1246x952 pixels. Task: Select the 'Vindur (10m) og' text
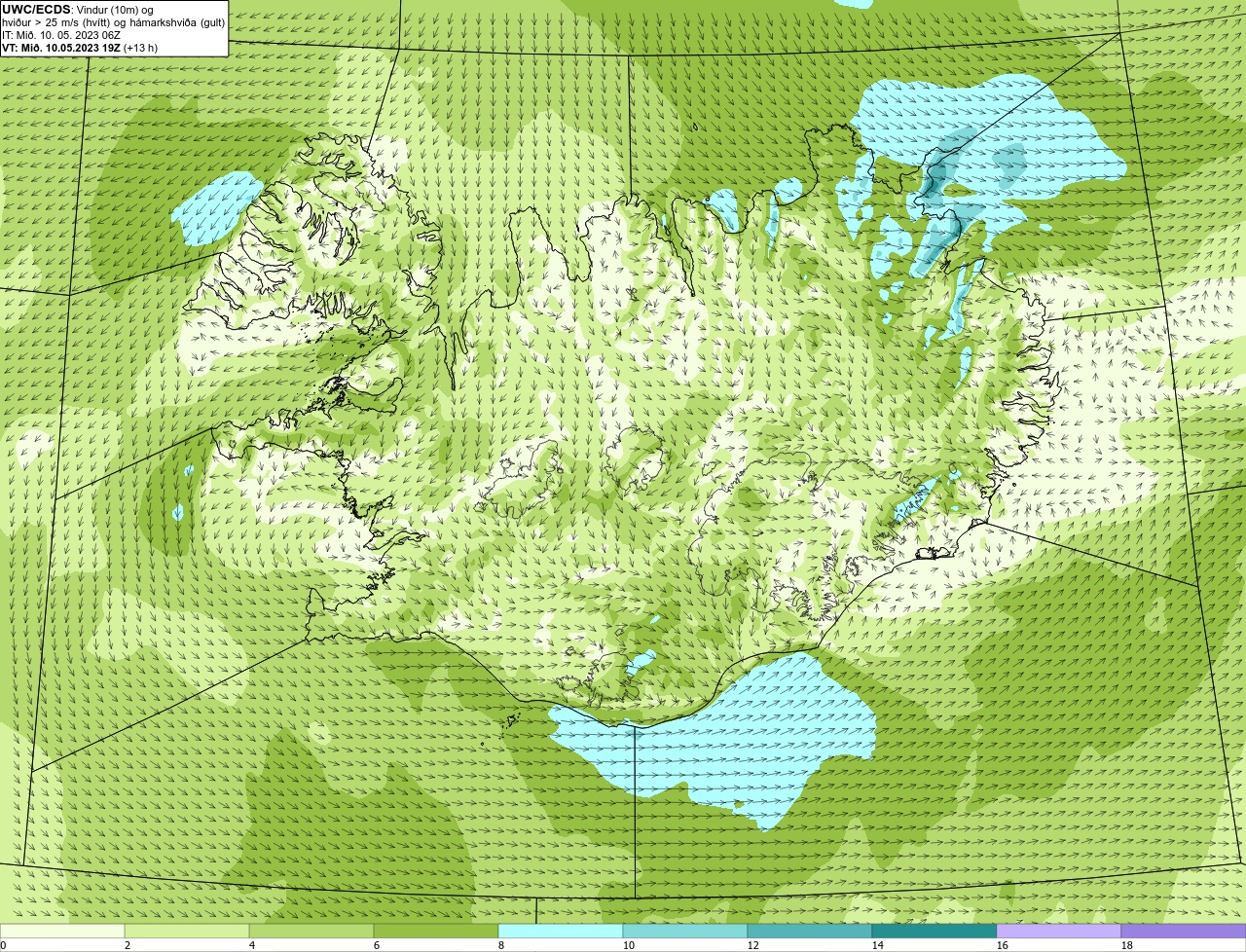[114, 9]
